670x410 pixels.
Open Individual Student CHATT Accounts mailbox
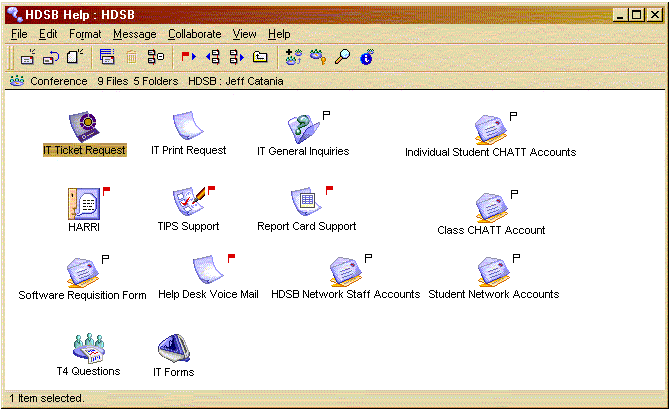(x=490, y=128)
